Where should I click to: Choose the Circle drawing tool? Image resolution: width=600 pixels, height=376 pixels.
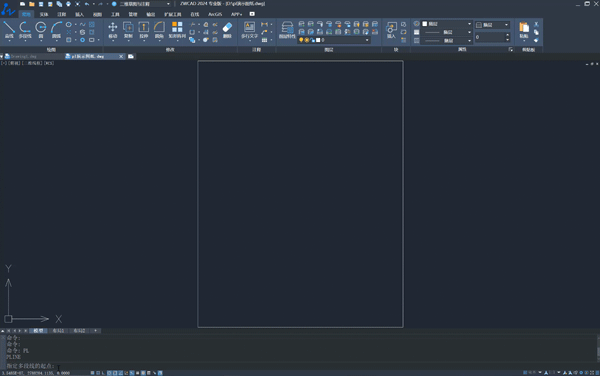41,30
